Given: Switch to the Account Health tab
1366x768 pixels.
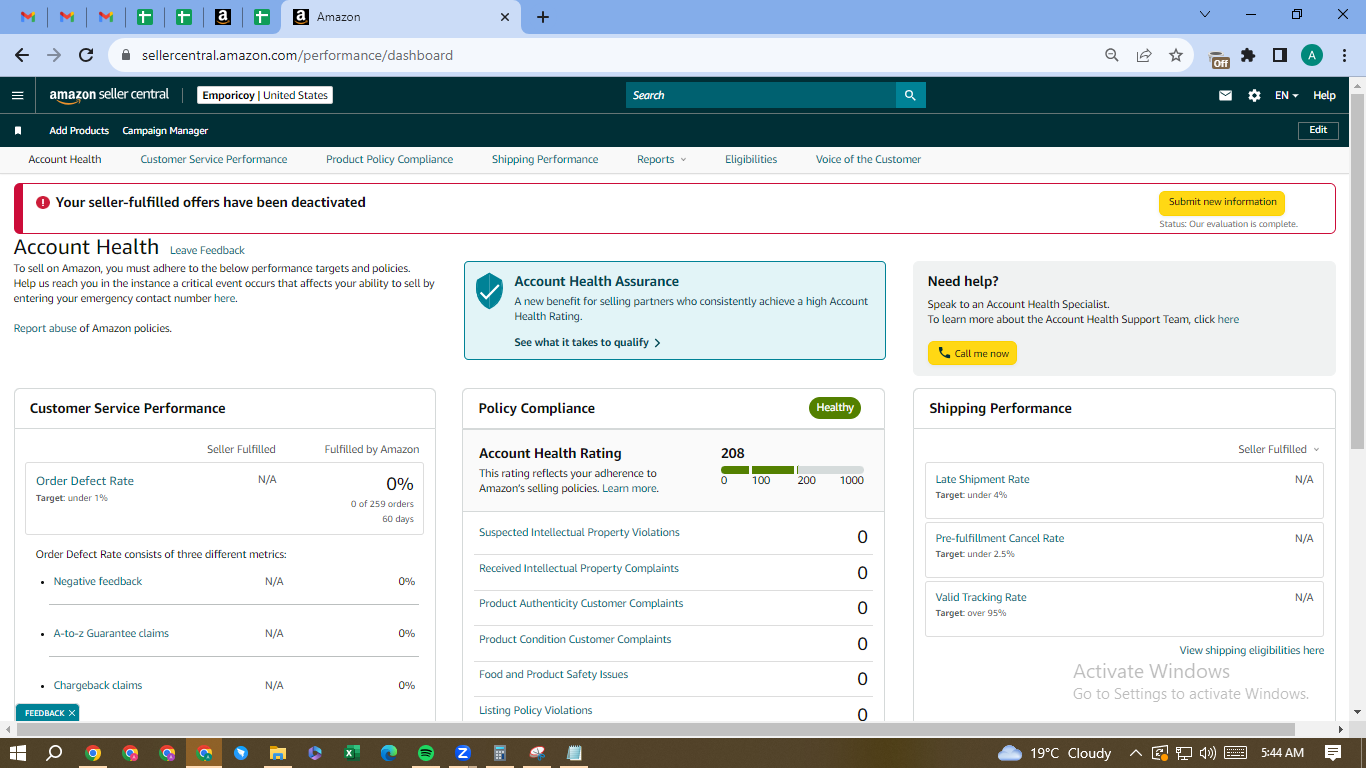Looking at the screenshot, I should click(x=65, y=160).
